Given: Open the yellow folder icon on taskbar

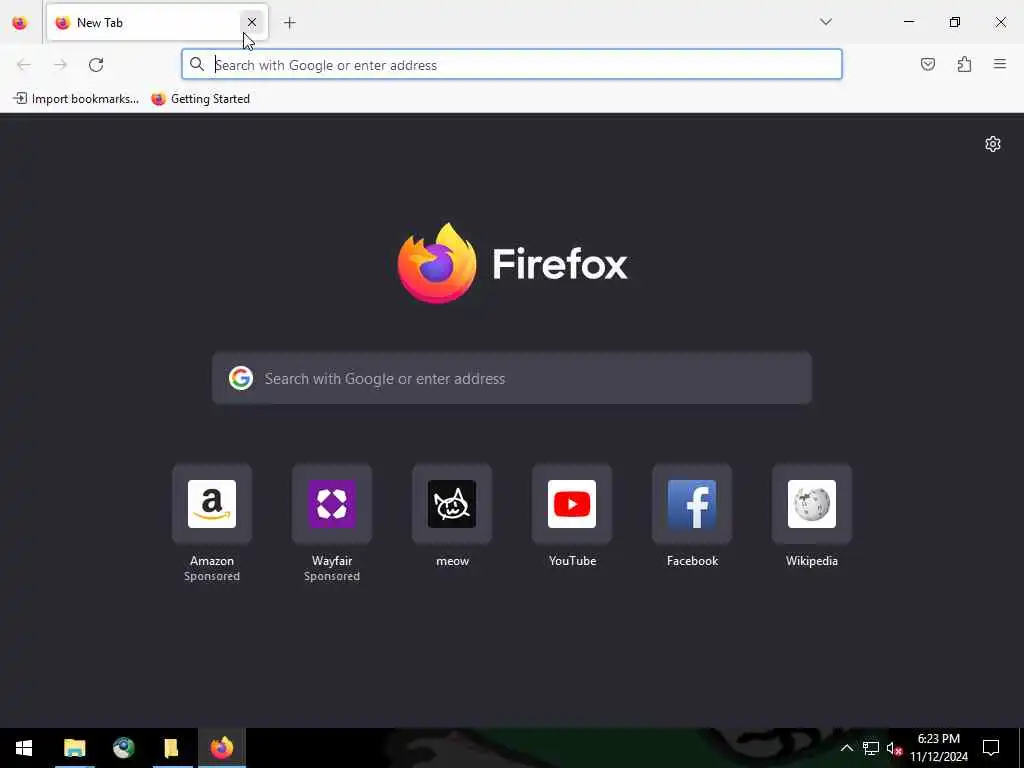Looking at the screenshot, I should click(172, 748).
